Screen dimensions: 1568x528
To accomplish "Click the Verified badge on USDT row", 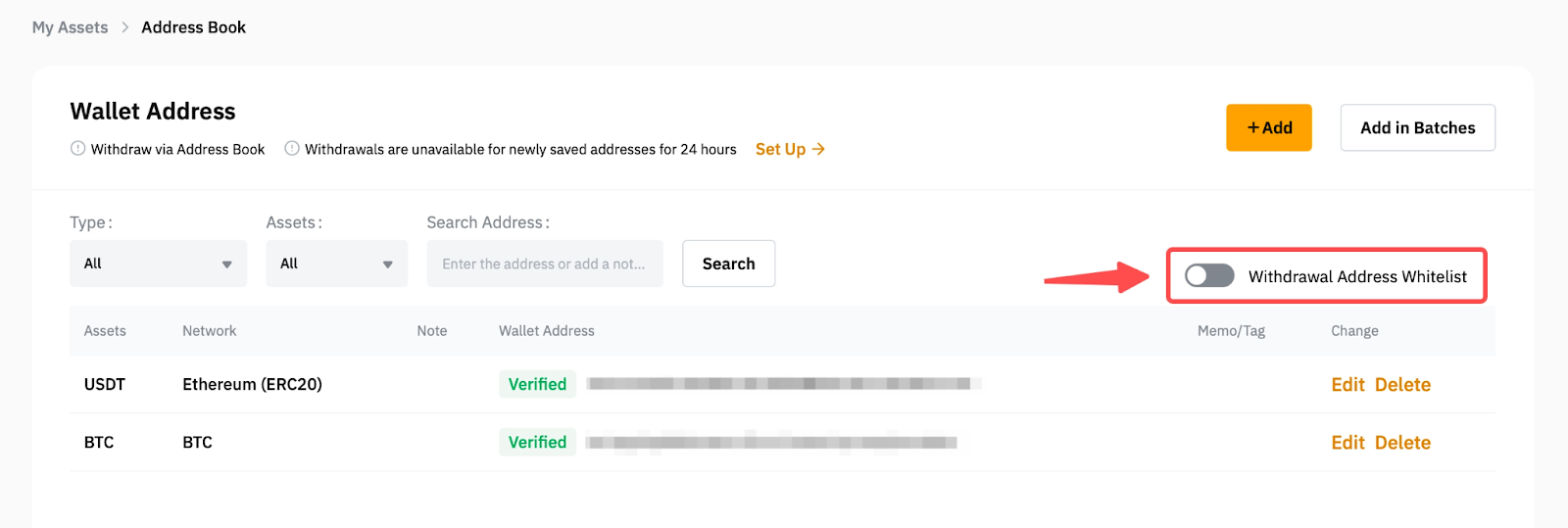I will pos(537,384).
